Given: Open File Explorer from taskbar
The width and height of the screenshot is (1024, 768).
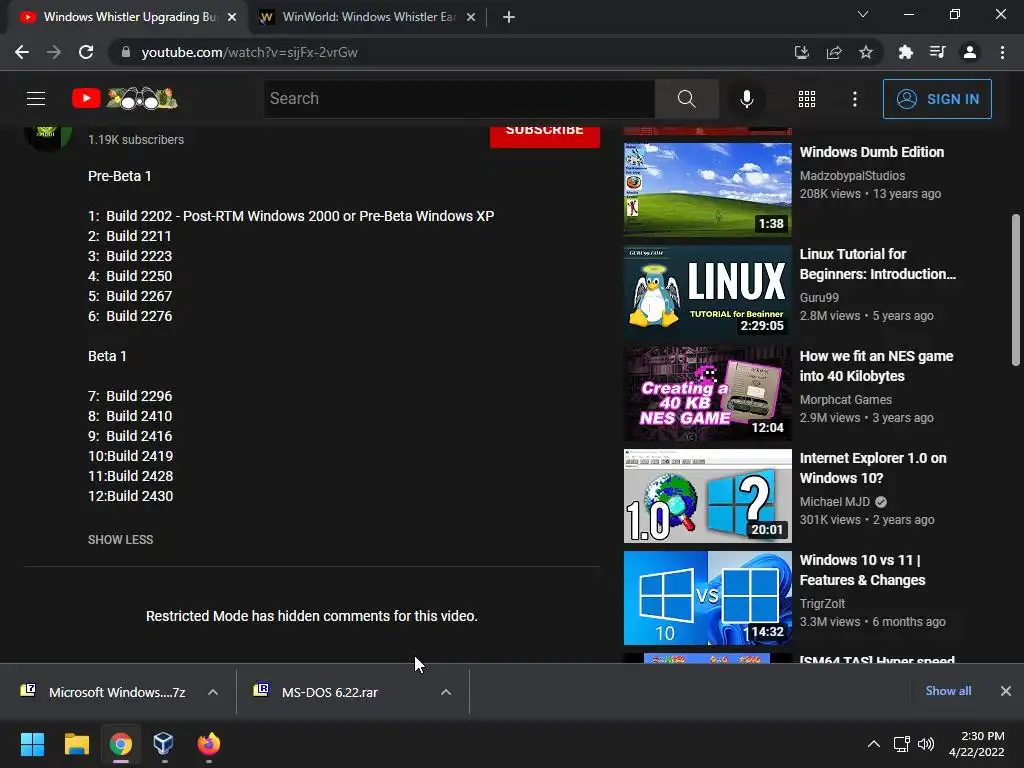Looking at the screenshot, I should point(76,744).
